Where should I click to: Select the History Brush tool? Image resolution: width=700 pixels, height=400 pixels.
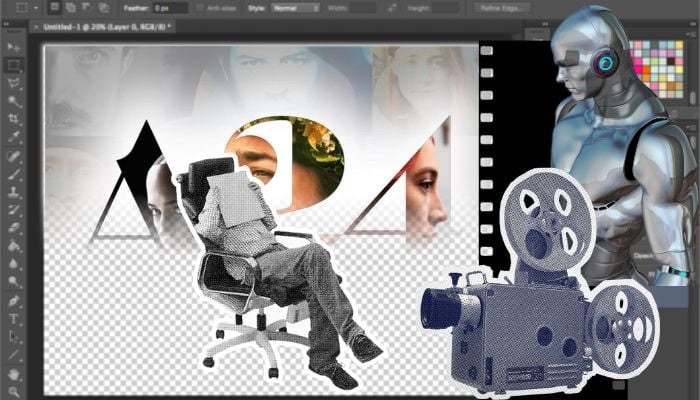coord(13,210)
